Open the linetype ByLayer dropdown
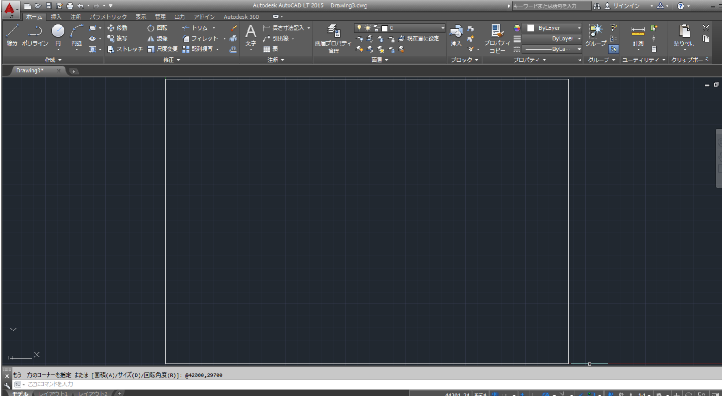The image size is (722, 397). [x=579, y=49]
